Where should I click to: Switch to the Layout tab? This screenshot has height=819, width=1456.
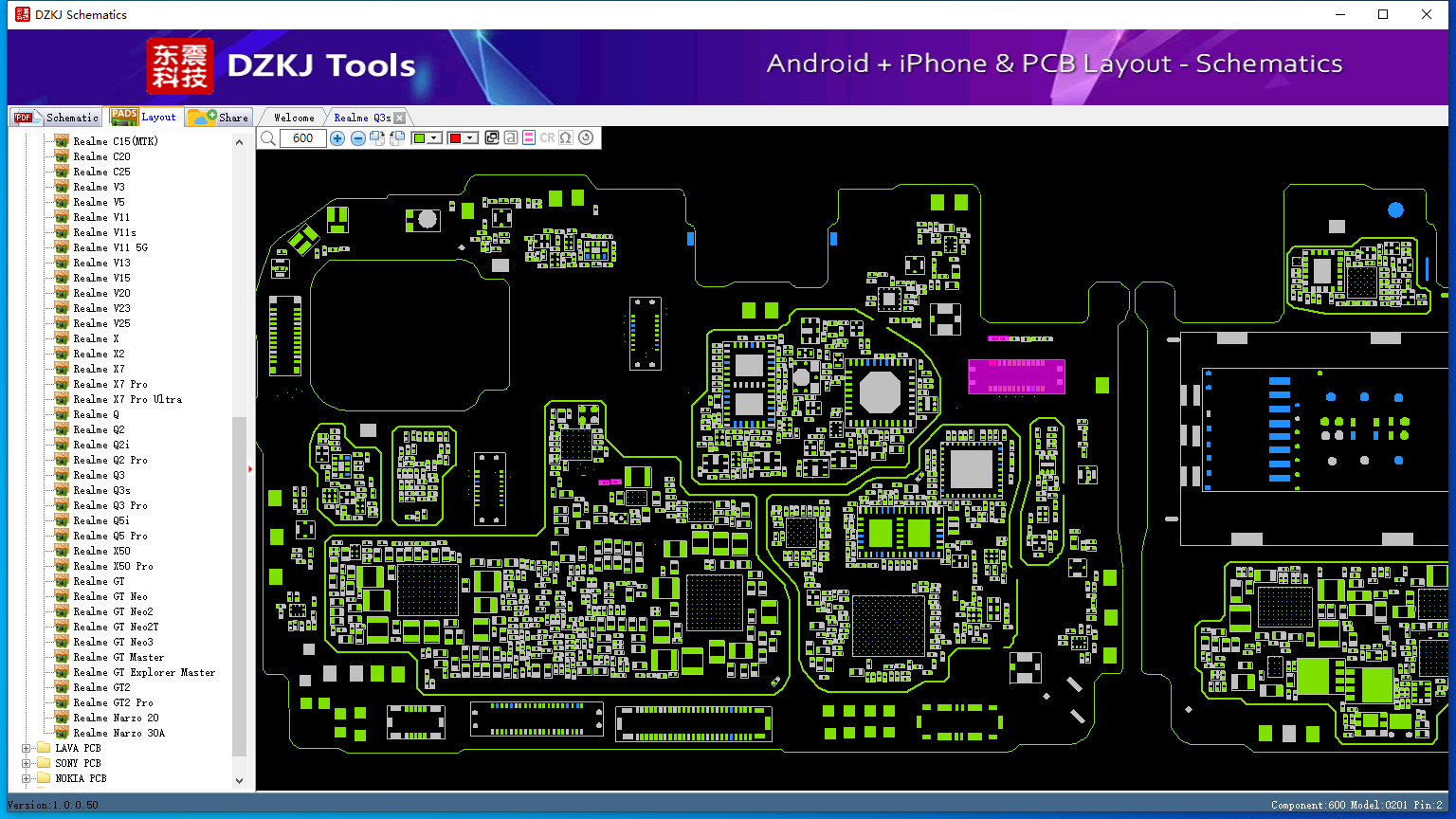pyautogui.click(x=143, y=117)
